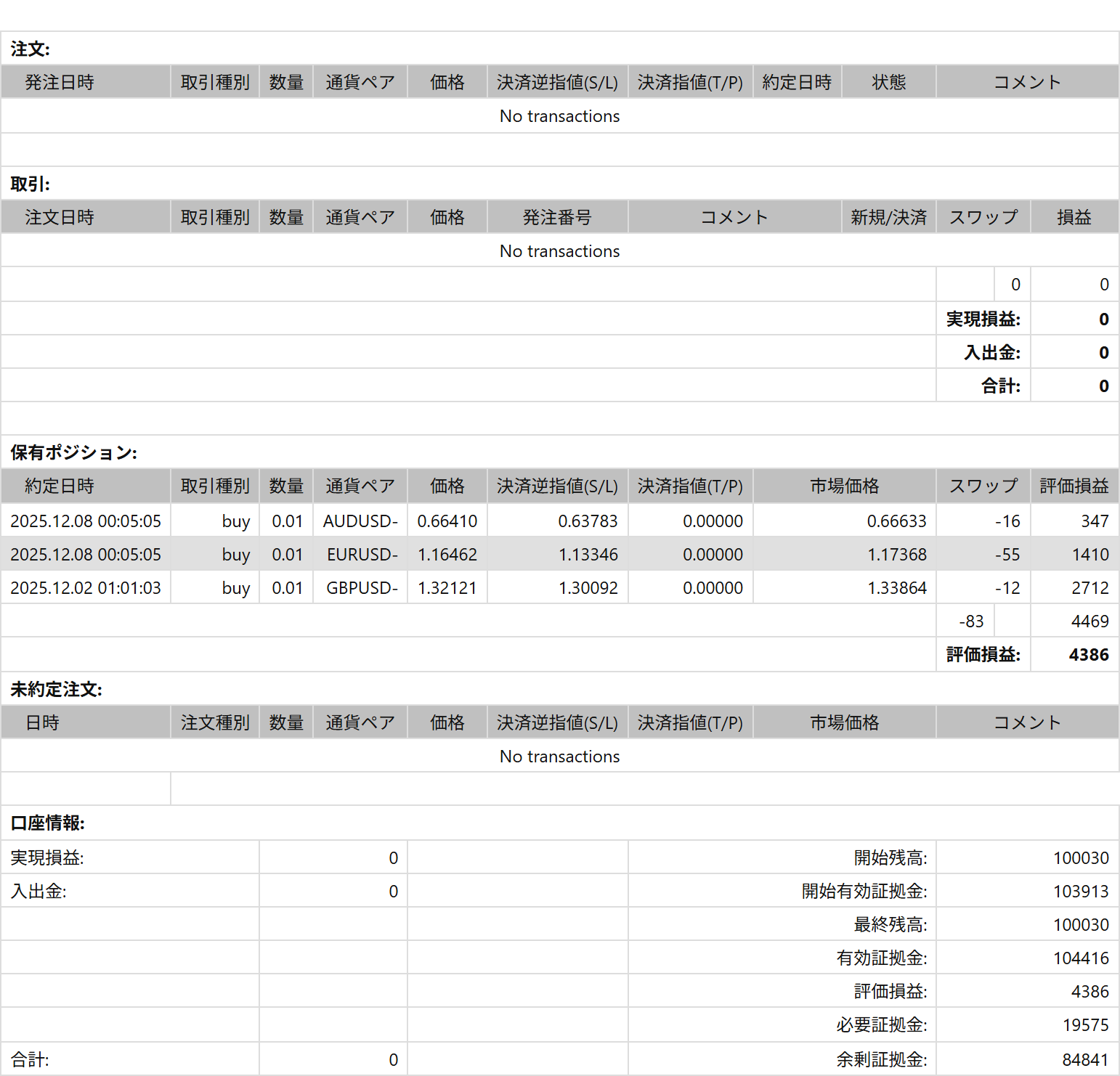Click the 約定日時 header in 保有ポジション table
The width and height of the screenshot is (1120, 1076).
(60, 486)
